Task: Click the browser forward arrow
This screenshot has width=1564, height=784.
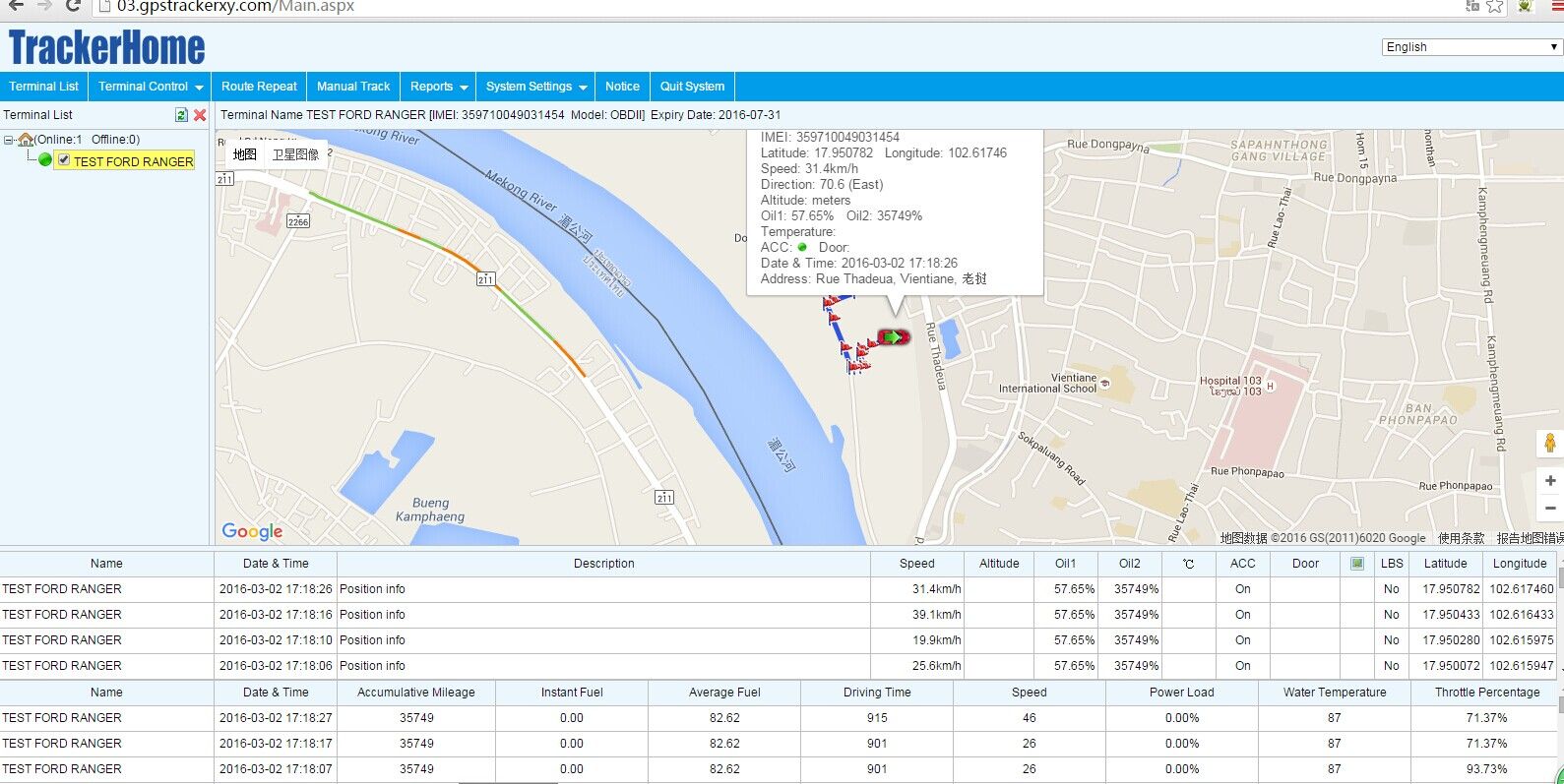Action: tap(44, 6)
